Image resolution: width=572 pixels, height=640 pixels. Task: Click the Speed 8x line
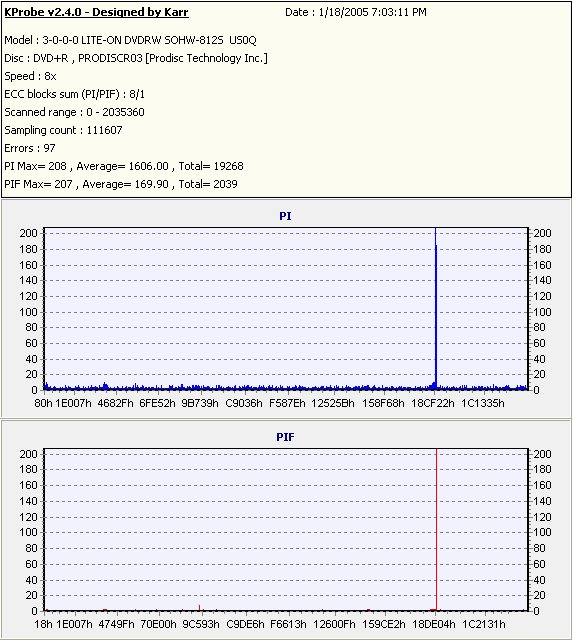(x=30, y=76)
